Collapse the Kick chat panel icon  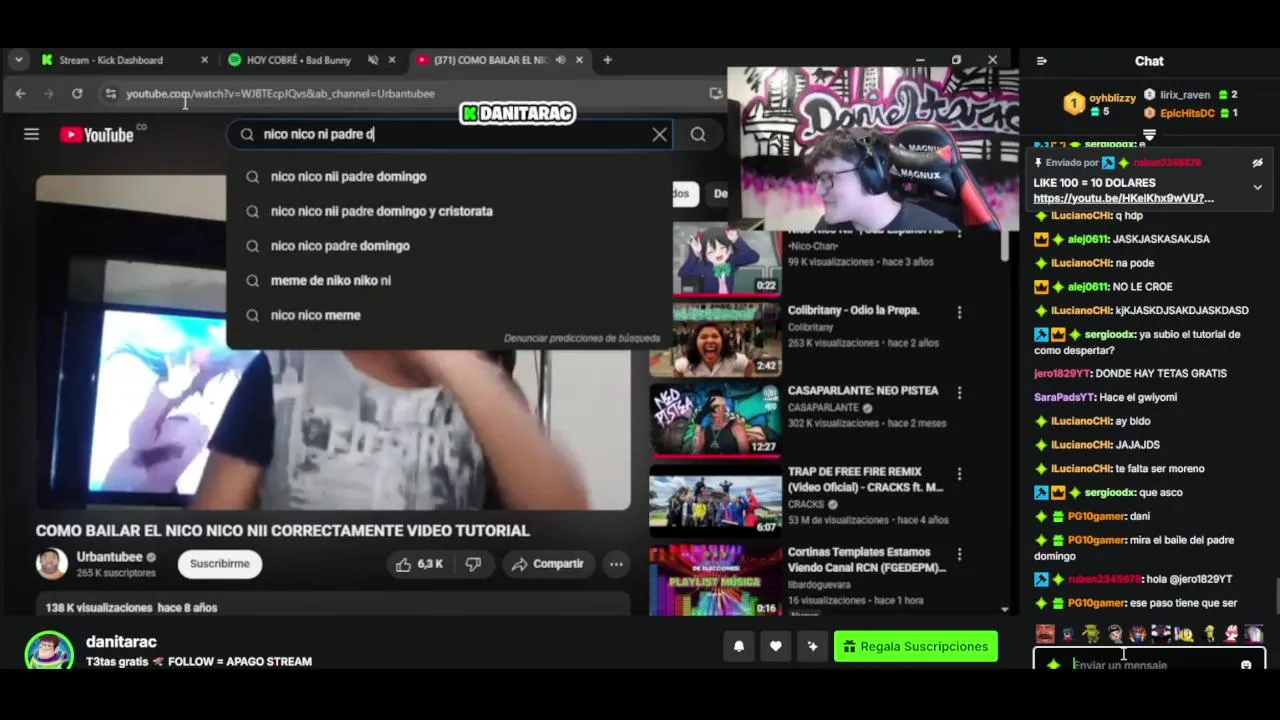click(1042, 61)
